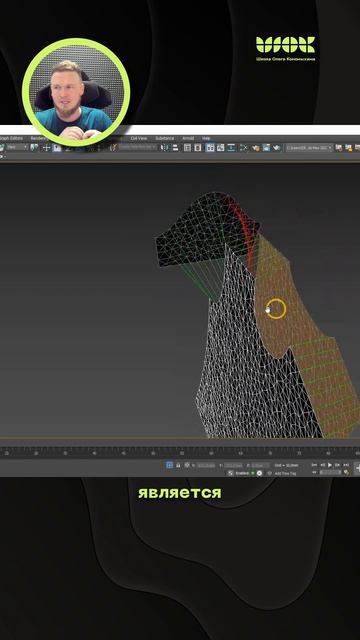This screenshot has width=360, height=640.
Task: Click the Go to Start playback button
Action: pyautogui.click(x=314, y=465)
